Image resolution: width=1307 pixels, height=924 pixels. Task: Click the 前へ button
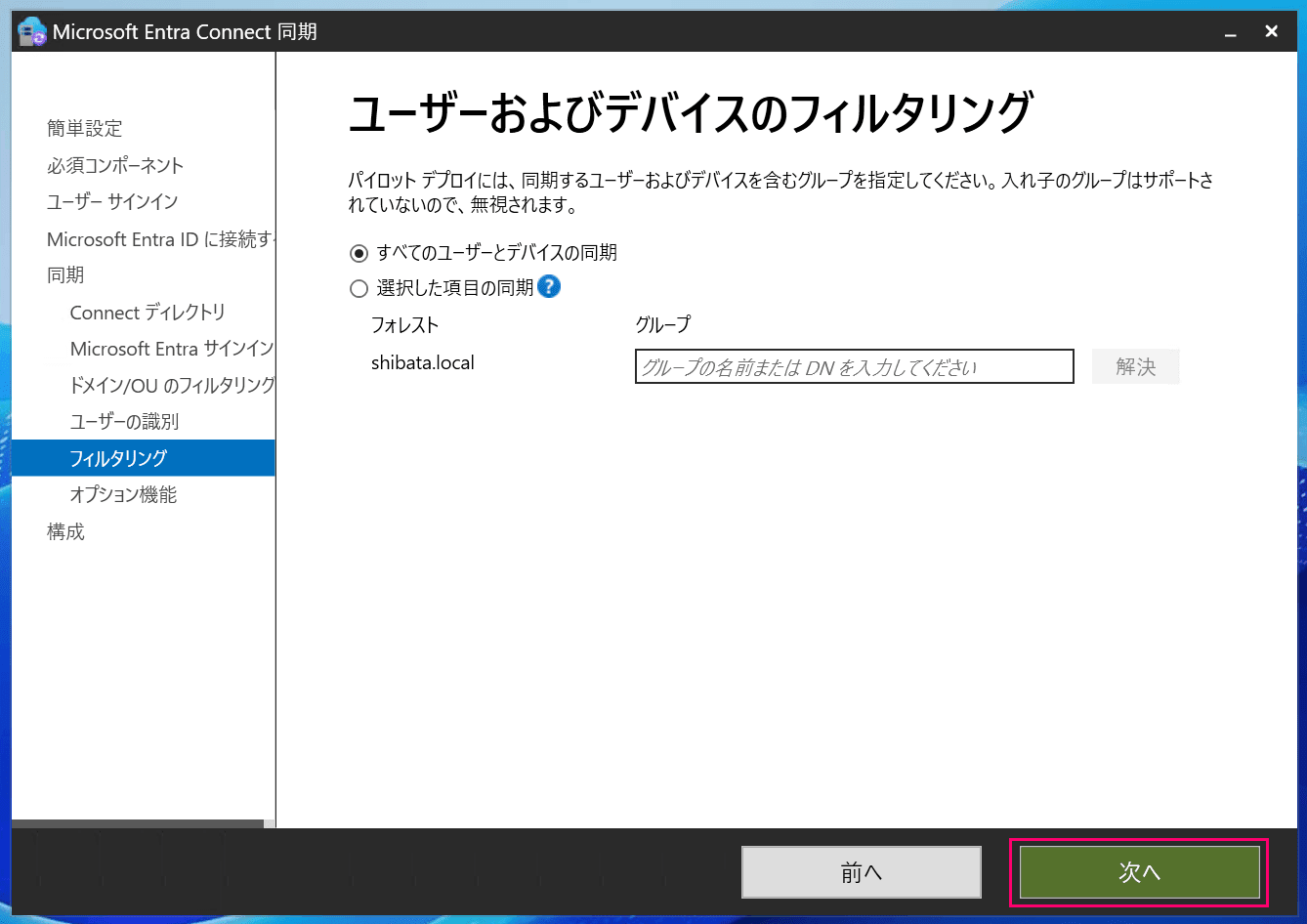tap(862, 872)
